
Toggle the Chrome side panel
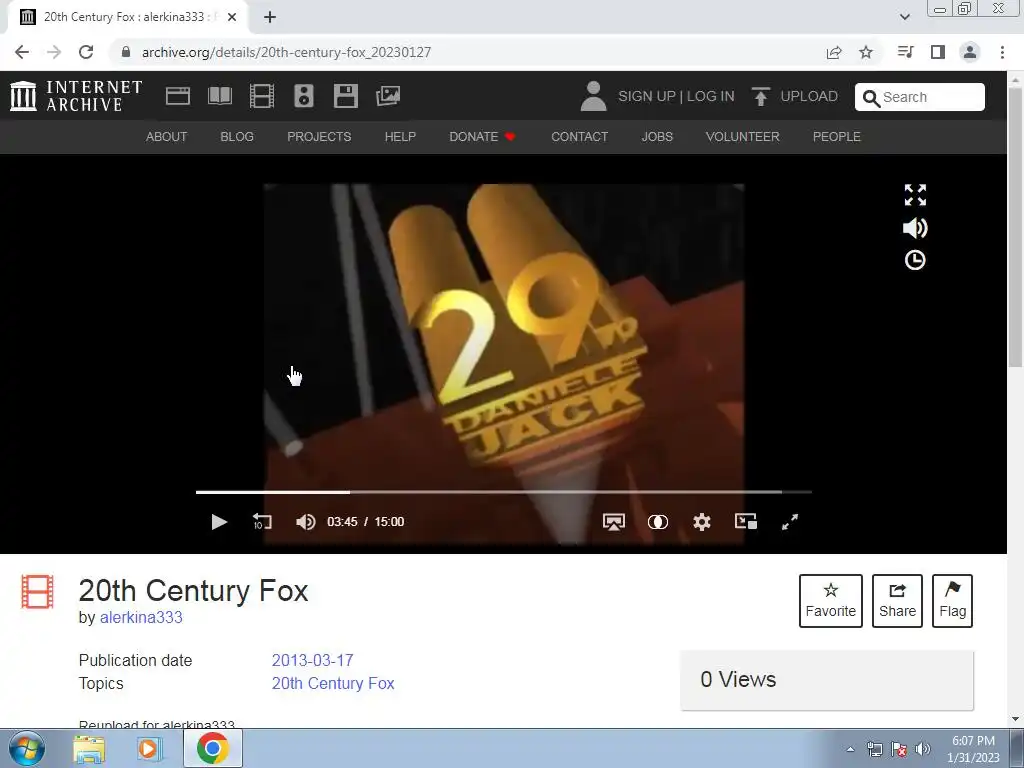(938, 52)
